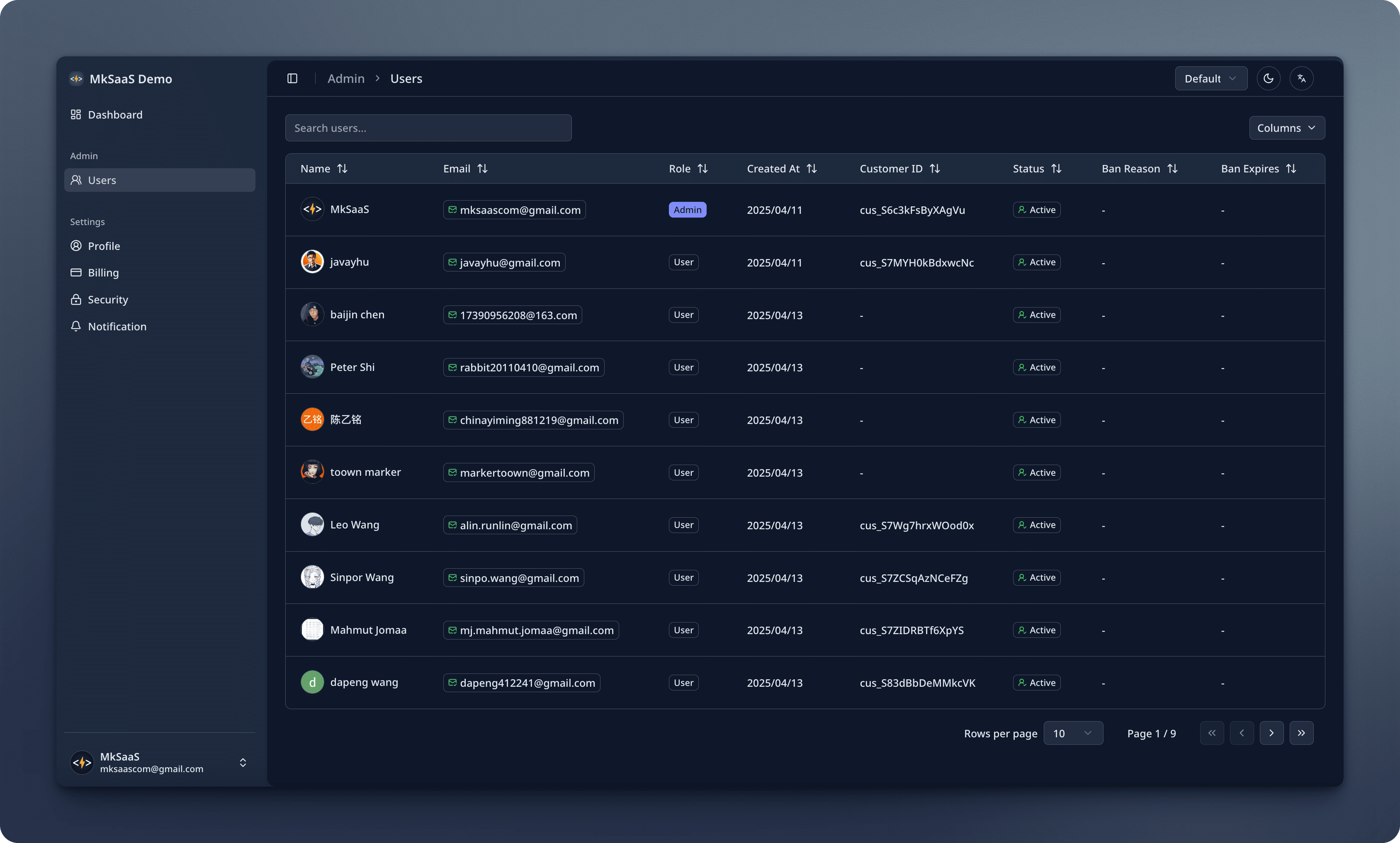Screen dimensions: 1400x843
Task: Expand the MkSaaS account switcher
Action: pyautogui.click(x=243, y=763)
